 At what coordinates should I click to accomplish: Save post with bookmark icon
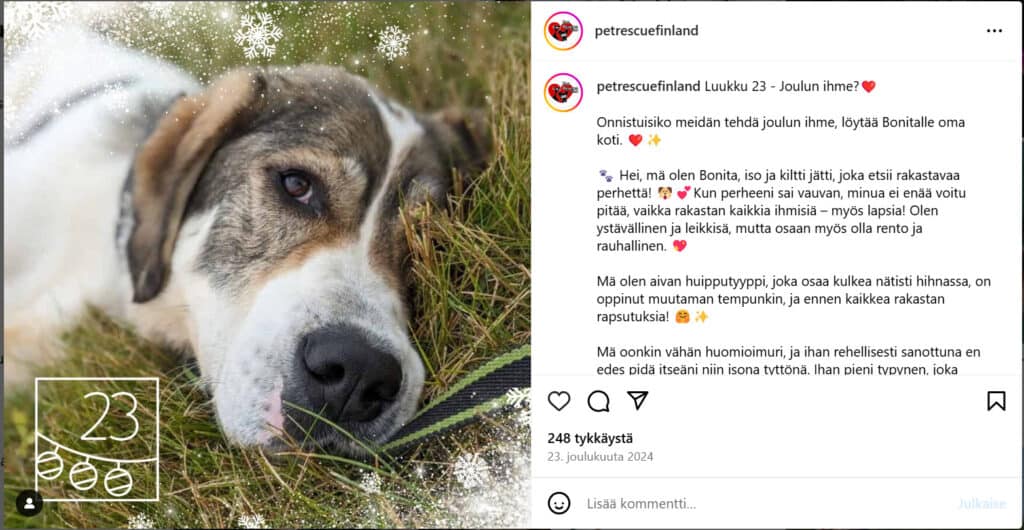[x=996, y=401]
